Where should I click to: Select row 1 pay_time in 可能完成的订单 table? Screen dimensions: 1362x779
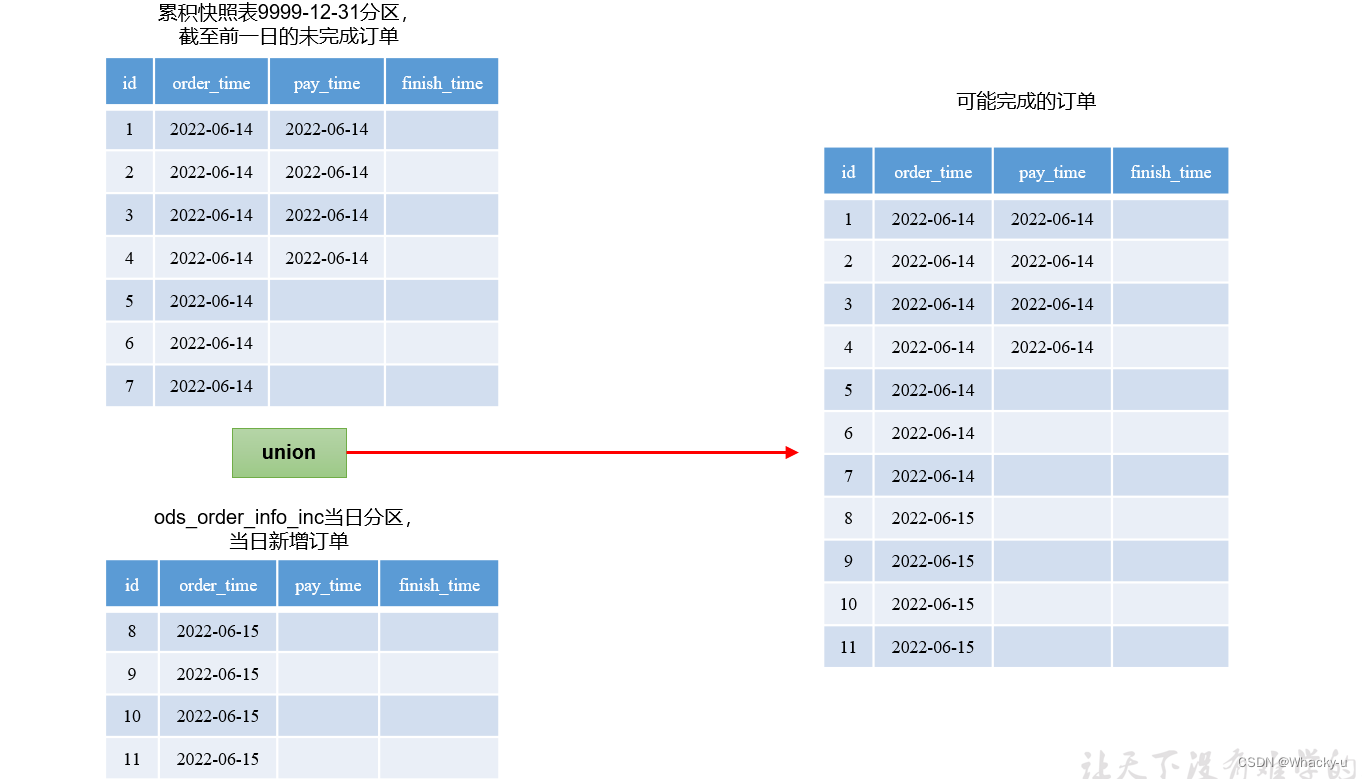point(1052,219)
